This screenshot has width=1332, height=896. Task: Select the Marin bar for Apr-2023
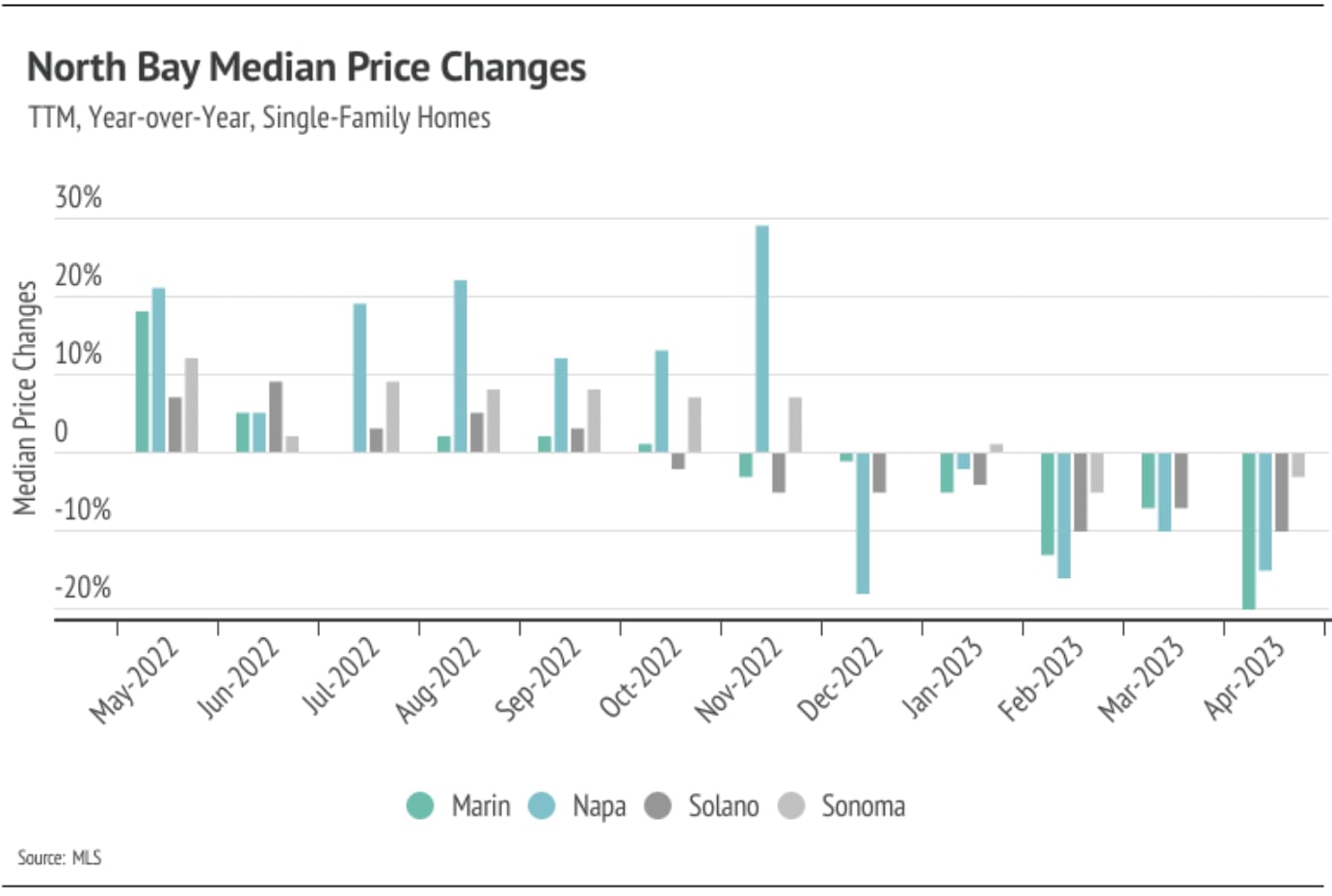pos(1248,530)
